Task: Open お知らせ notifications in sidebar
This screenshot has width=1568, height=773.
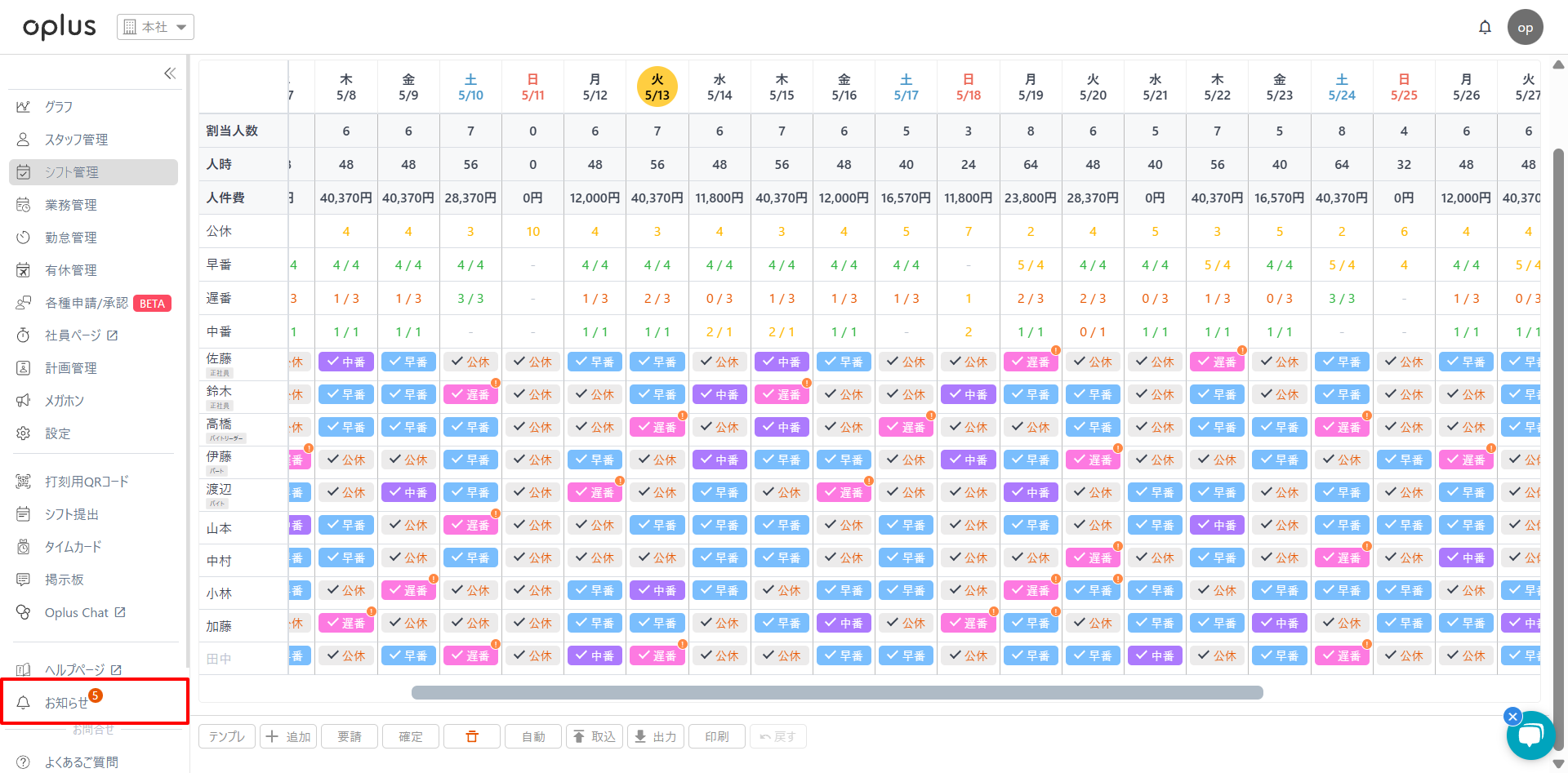Action: tap(67, 702)
